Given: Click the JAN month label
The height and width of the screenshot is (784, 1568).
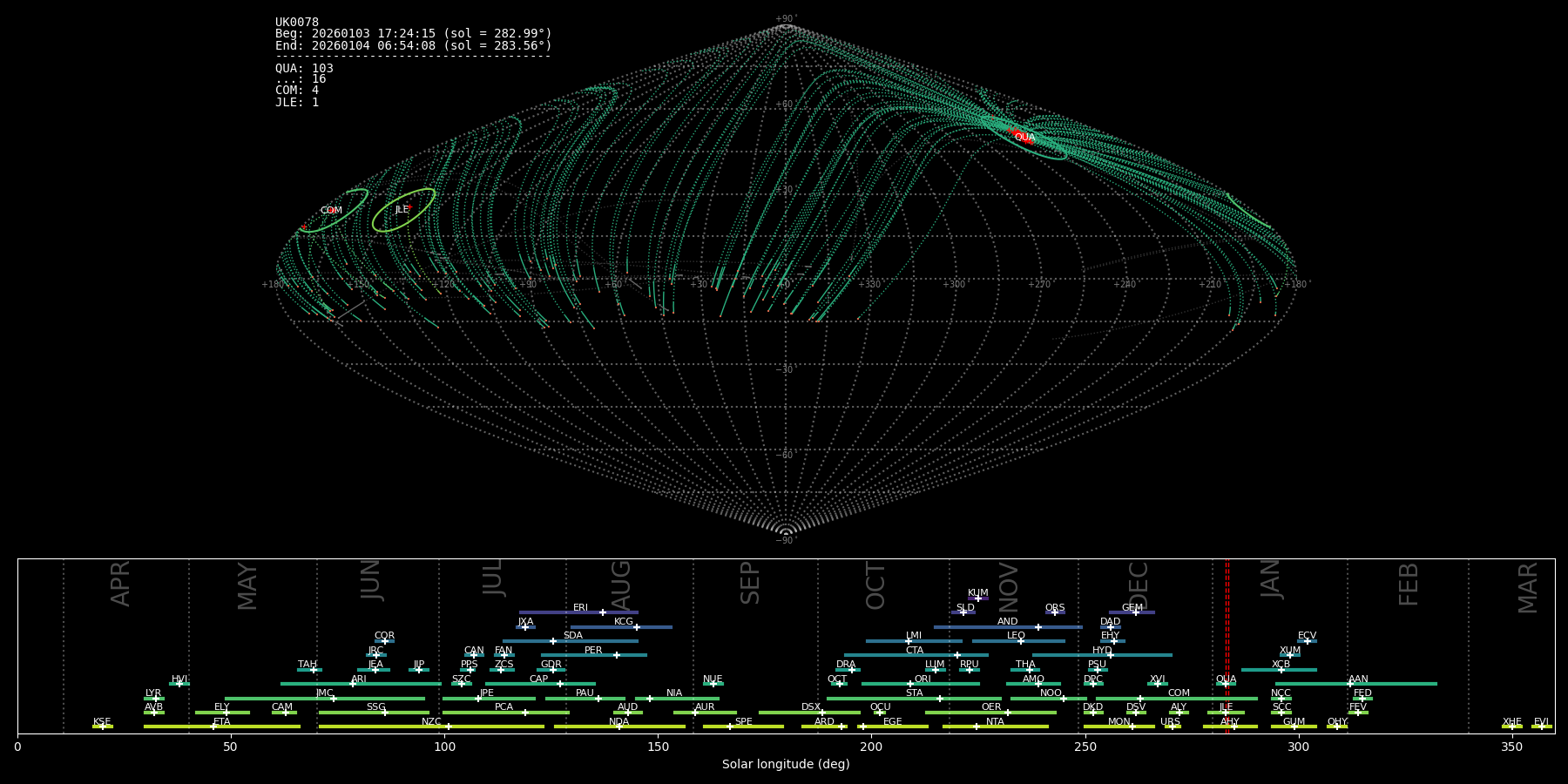Looking at the screenshot, I should [x=1271, y=579].
